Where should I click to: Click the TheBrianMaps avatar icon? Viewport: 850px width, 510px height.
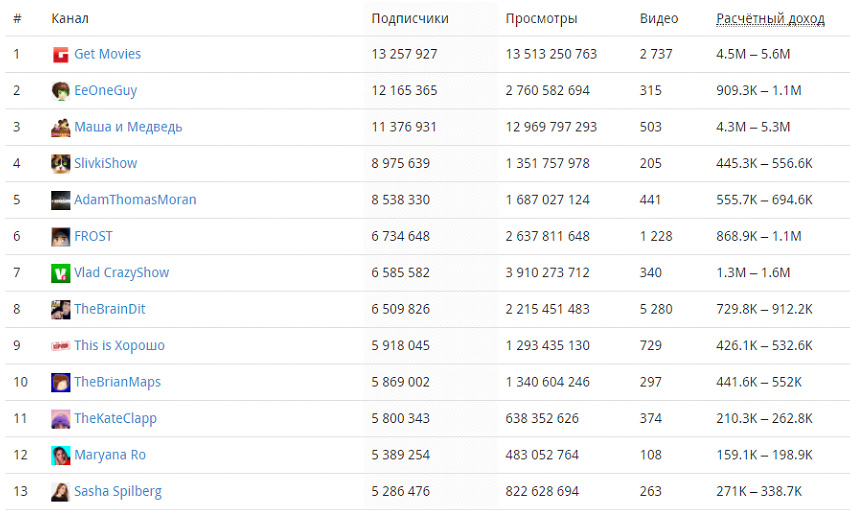(x=61, y=382)
